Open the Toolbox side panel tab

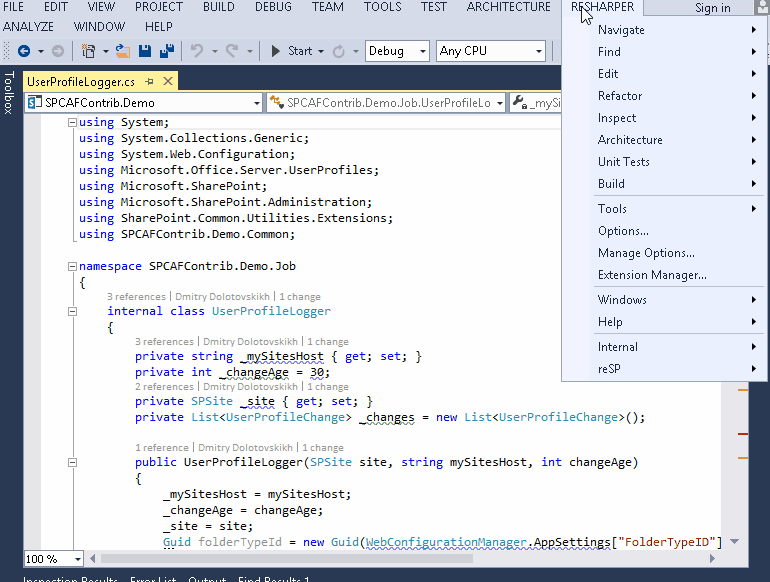point(9,93)
